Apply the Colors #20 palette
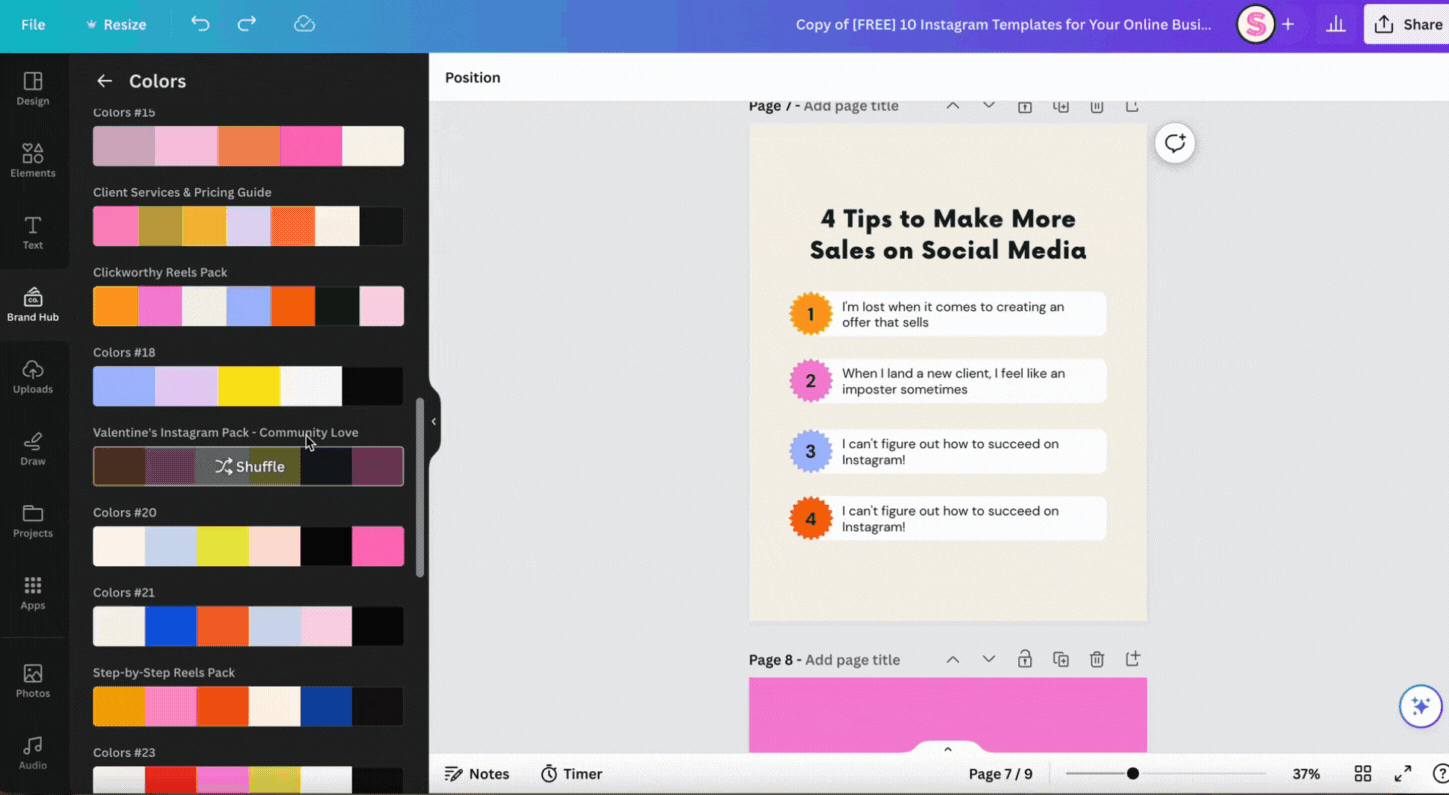The image size is (1449, 795). (x=249, y=546)
